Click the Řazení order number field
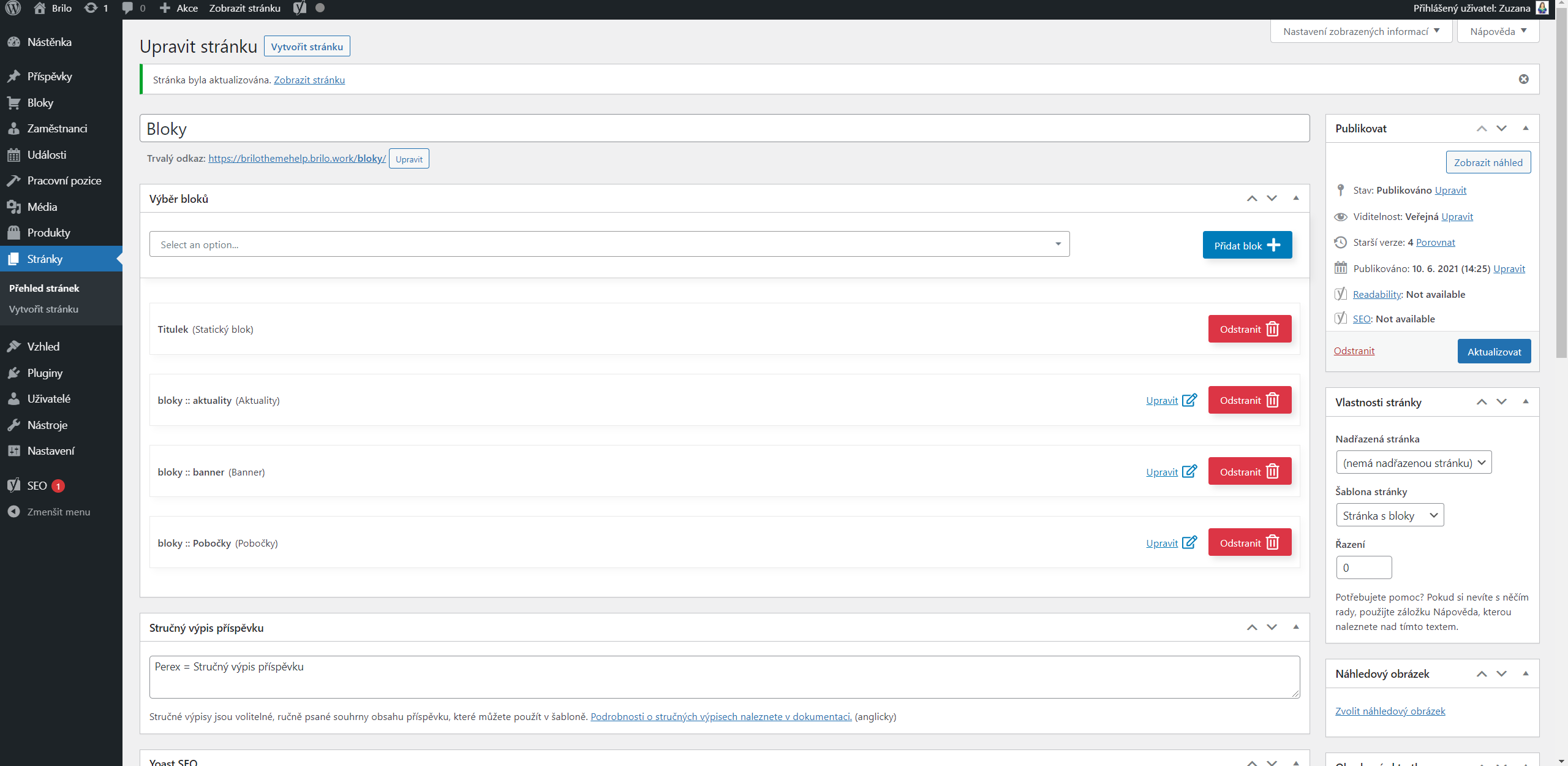 pos(1363,567)
